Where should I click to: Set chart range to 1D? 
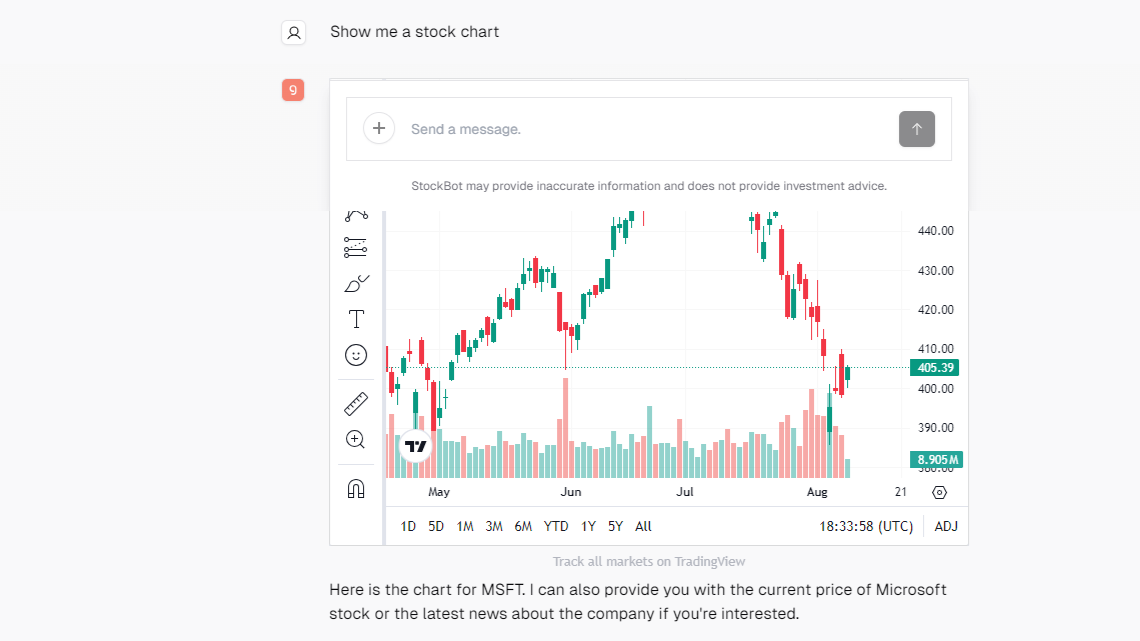(408, 526)
